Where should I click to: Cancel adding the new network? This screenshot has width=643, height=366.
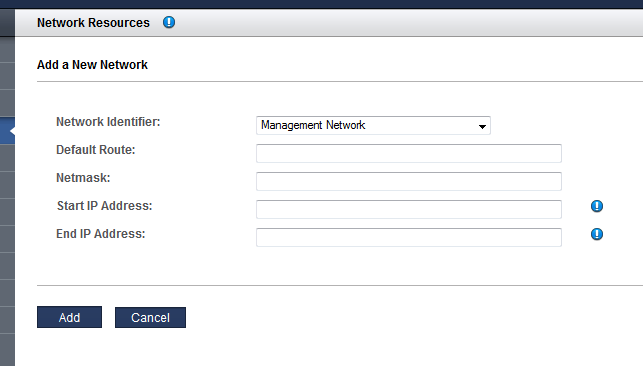150,318
